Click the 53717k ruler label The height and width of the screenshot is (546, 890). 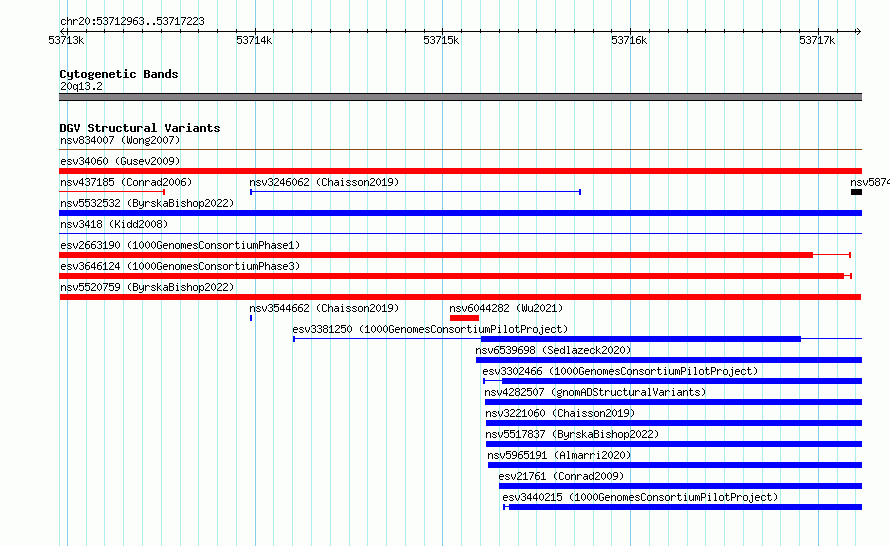point(817,40)
